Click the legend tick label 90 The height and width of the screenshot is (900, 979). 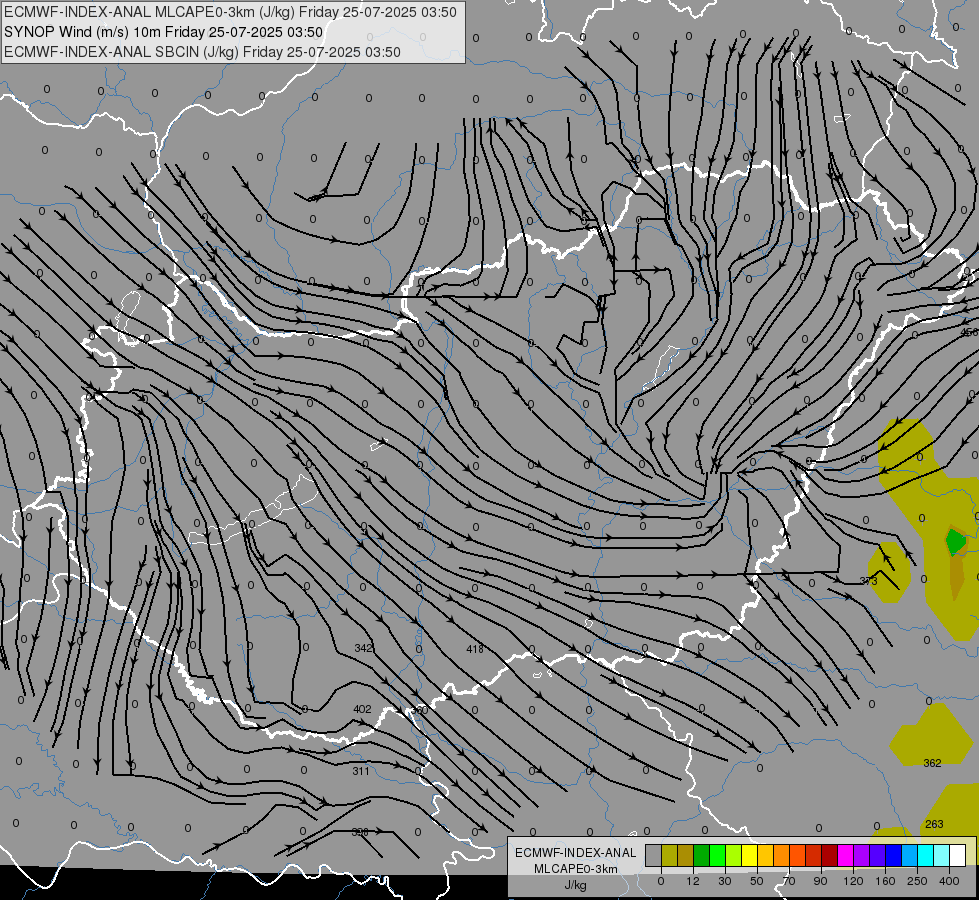coord(820,881)
